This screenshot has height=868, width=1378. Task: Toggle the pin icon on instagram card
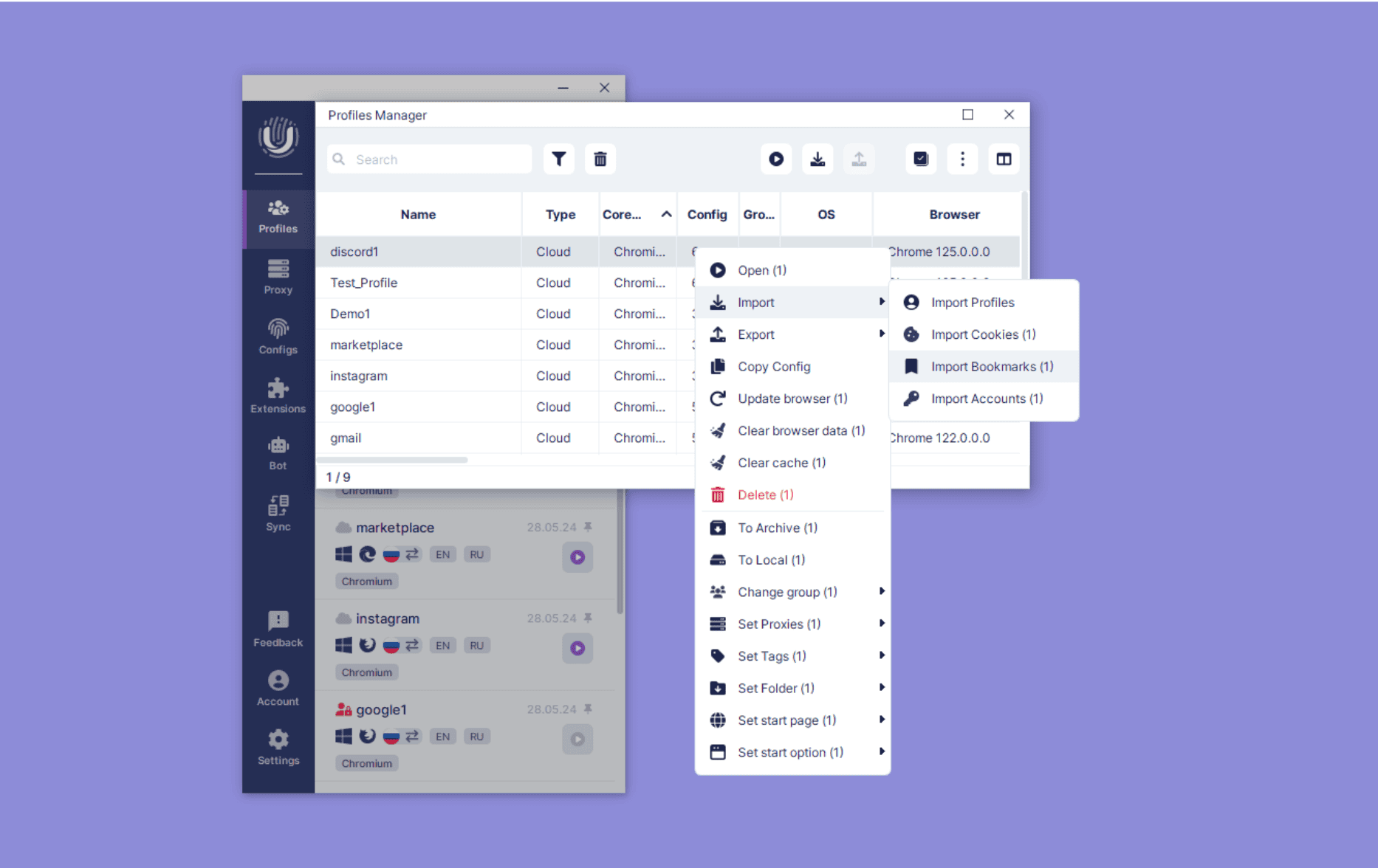pos(589,618)
